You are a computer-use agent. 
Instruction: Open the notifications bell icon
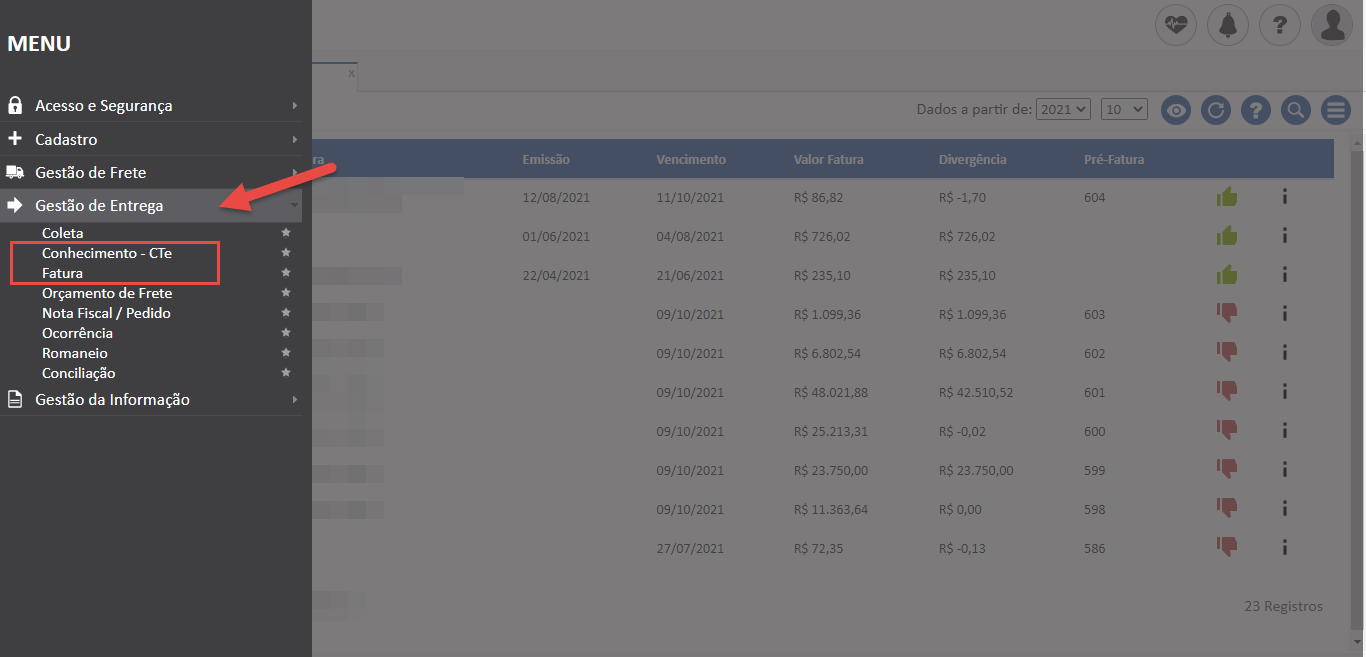pos(1228,25)
